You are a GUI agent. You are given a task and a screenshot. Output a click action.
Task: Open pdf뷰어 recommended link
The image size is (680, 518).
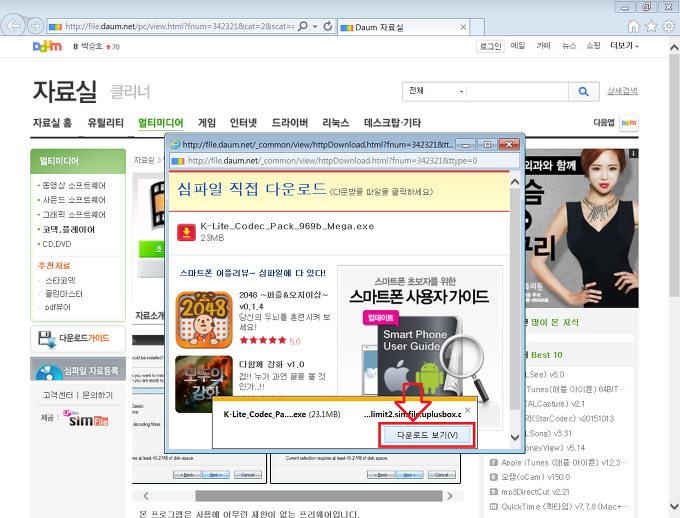[58, 307]
